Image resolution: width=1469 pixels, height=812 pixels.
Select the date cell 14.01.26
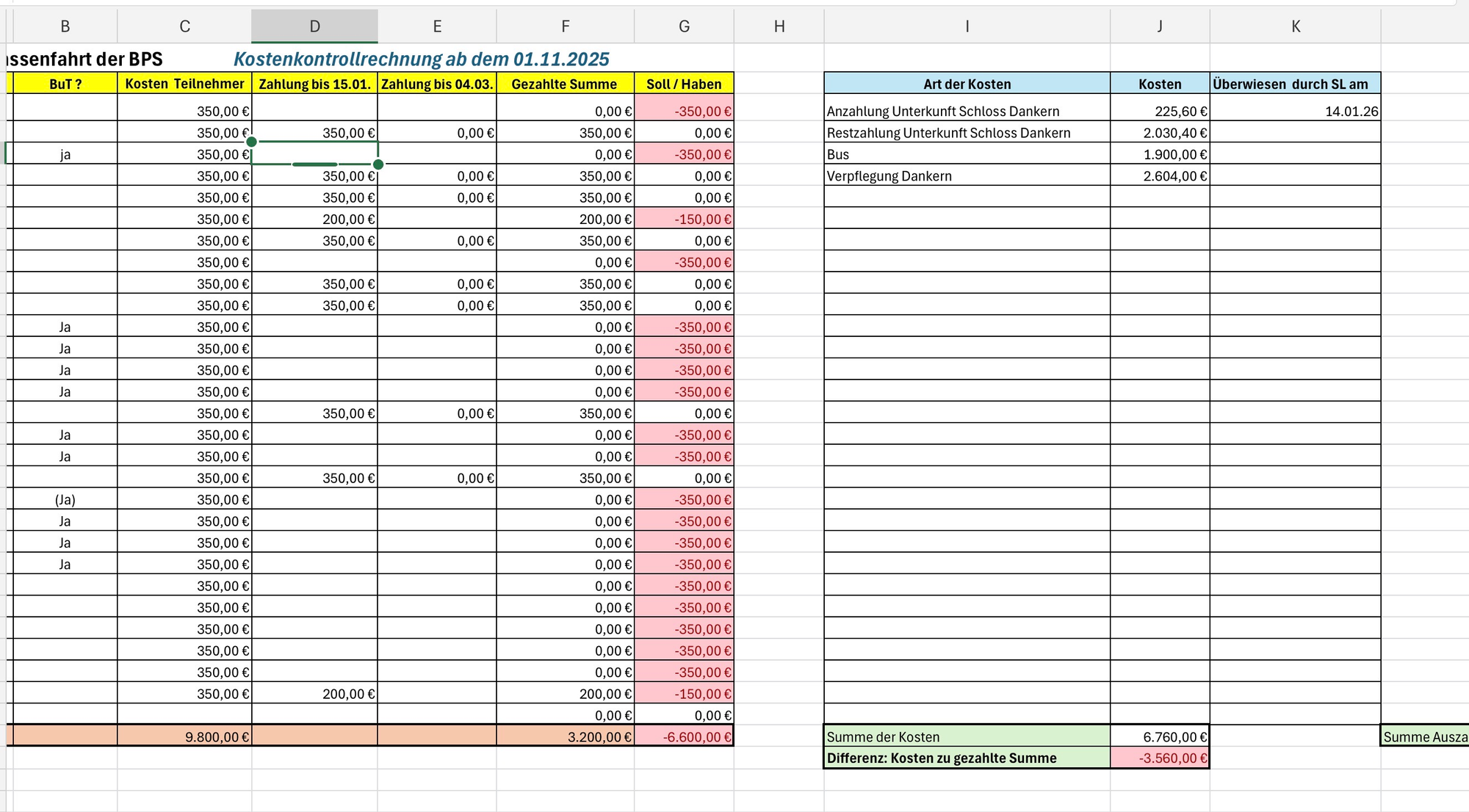click(1295, 112)
